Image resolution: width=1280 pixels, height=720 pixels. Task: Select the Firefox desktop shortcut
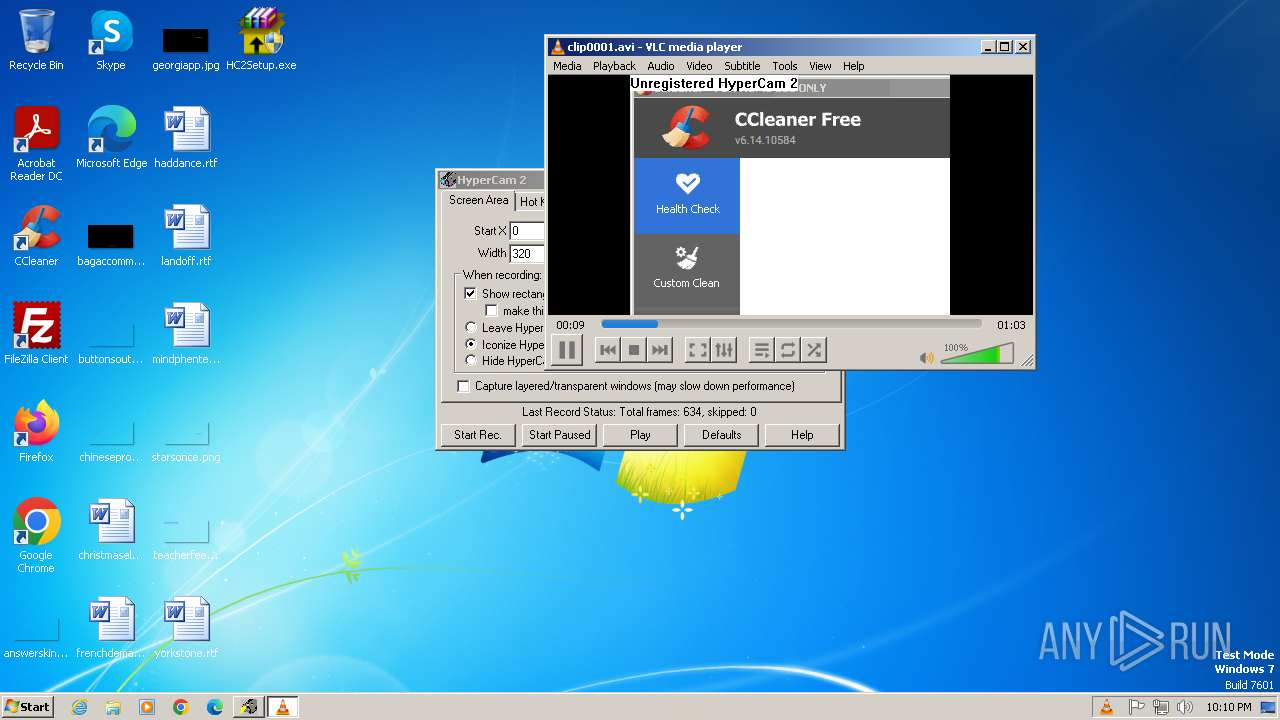click(x=36, y=432)
